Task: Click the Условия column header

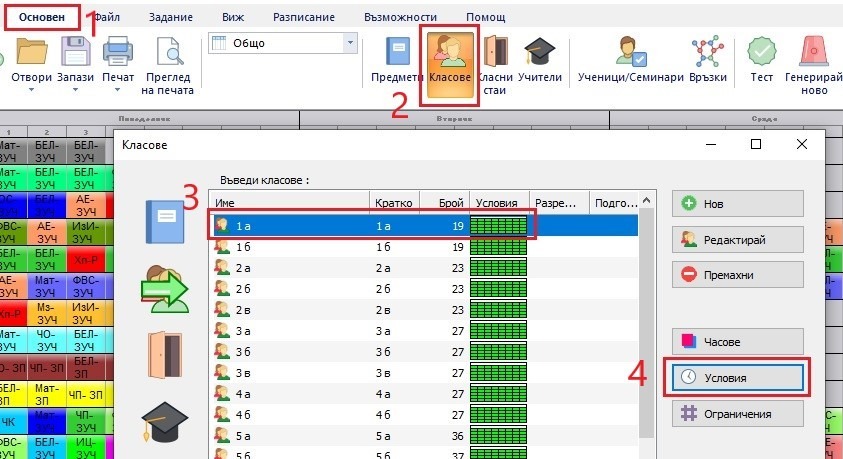Action: (499, 203)
